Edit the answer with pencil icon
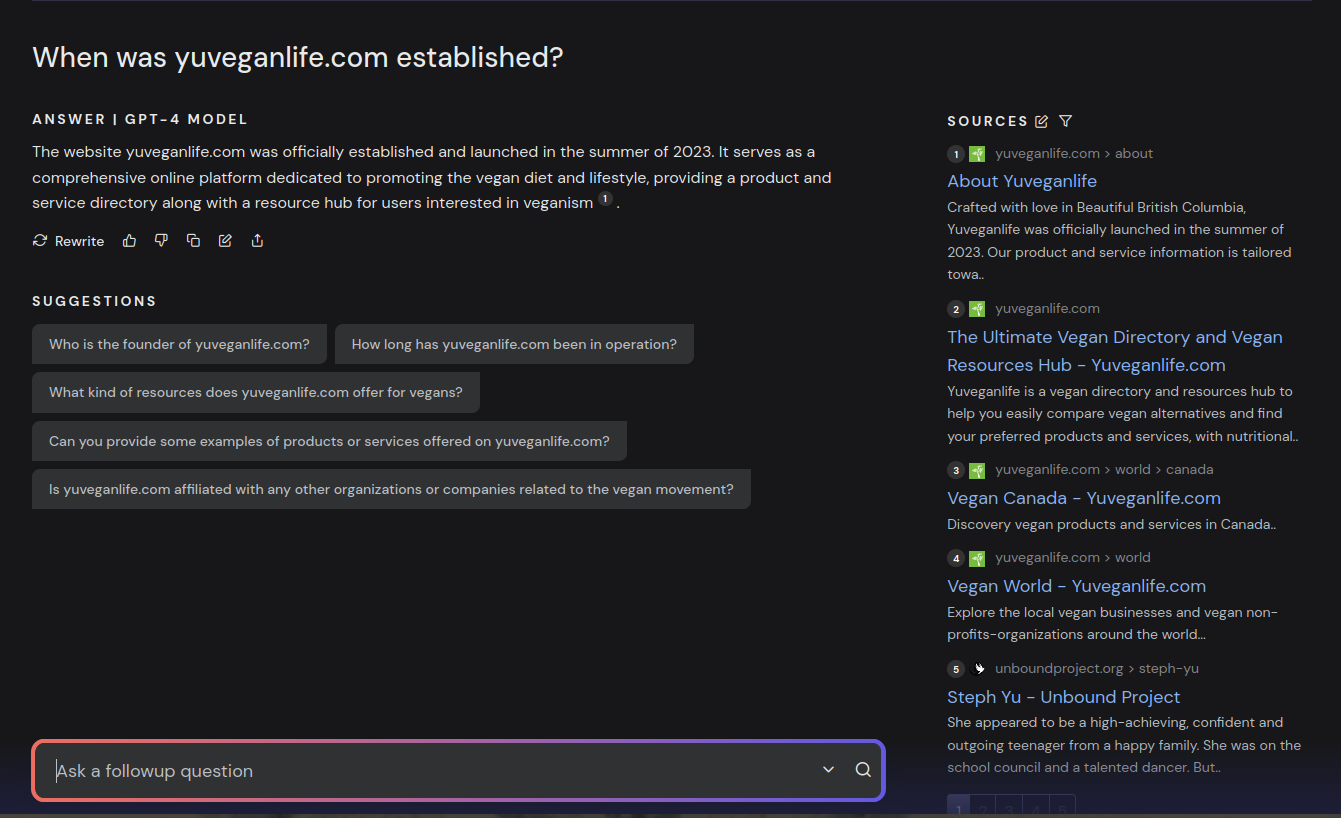 click(x=225, y=241)
